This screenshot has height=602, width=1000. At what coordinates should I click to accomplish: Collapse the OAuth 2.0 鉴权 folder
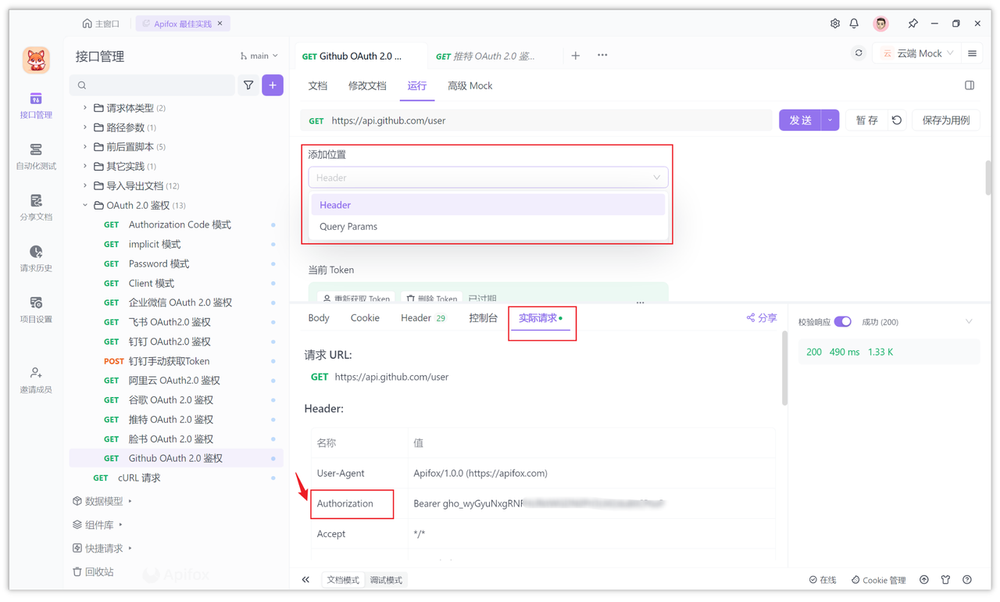click(134, 204)
